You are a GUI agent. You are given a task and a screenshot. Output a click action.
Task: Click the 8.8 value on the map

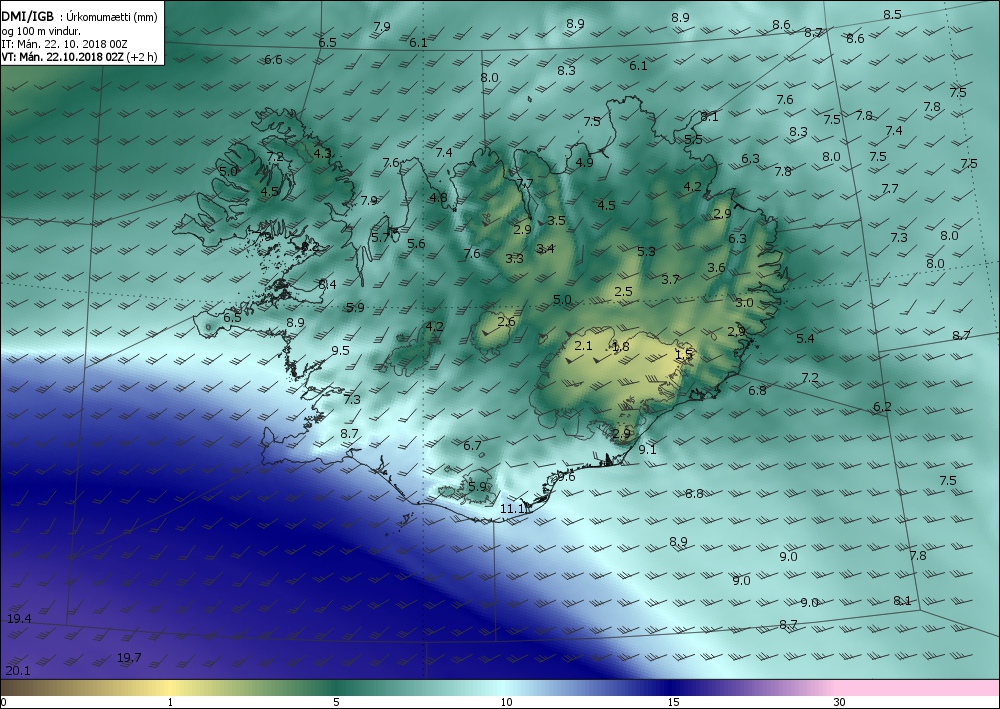tap(695, 493)
